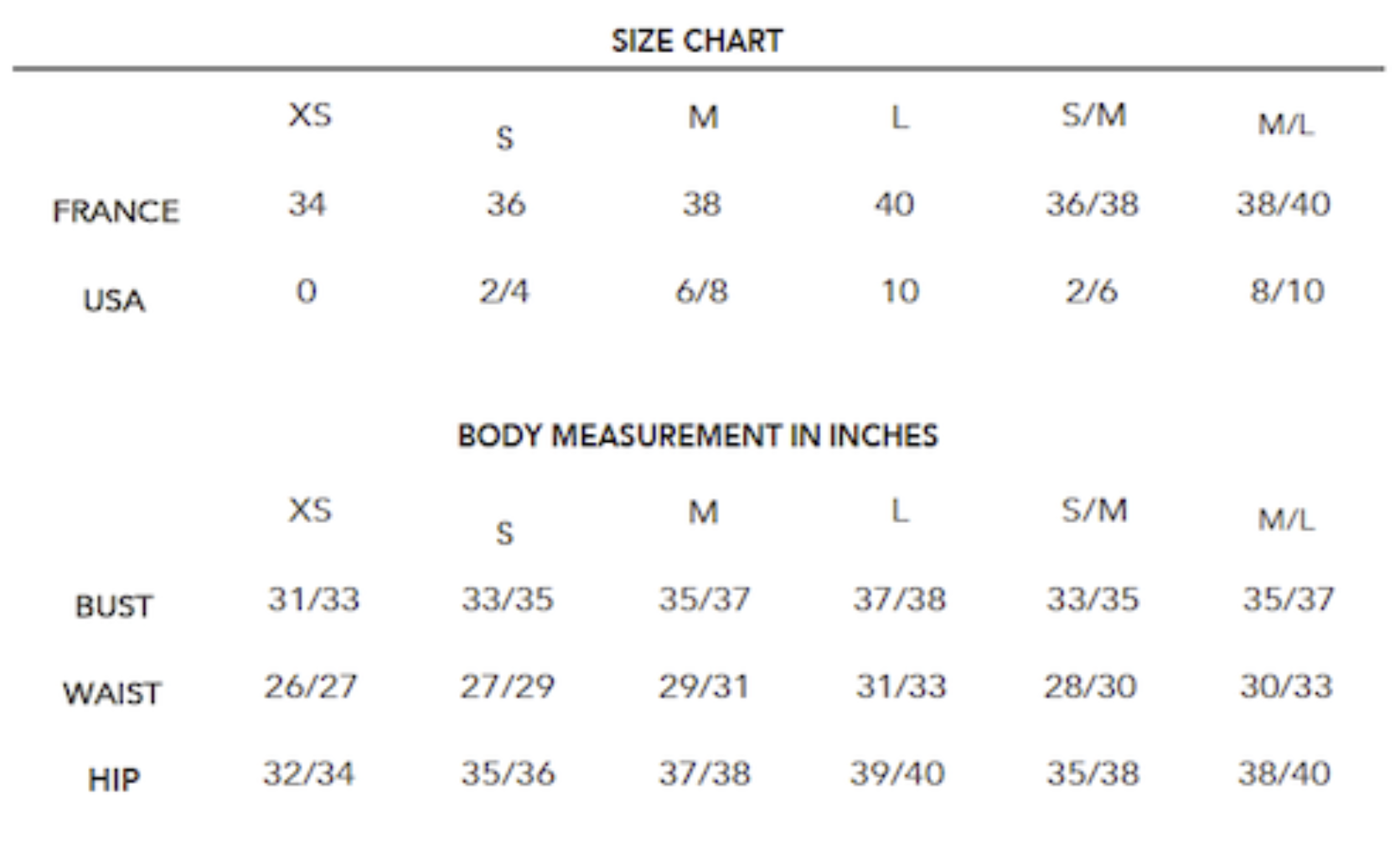1400x860 pixels.
Task: Click the 31/33 bust measurement for XS
Action: (x=313, y=598)
